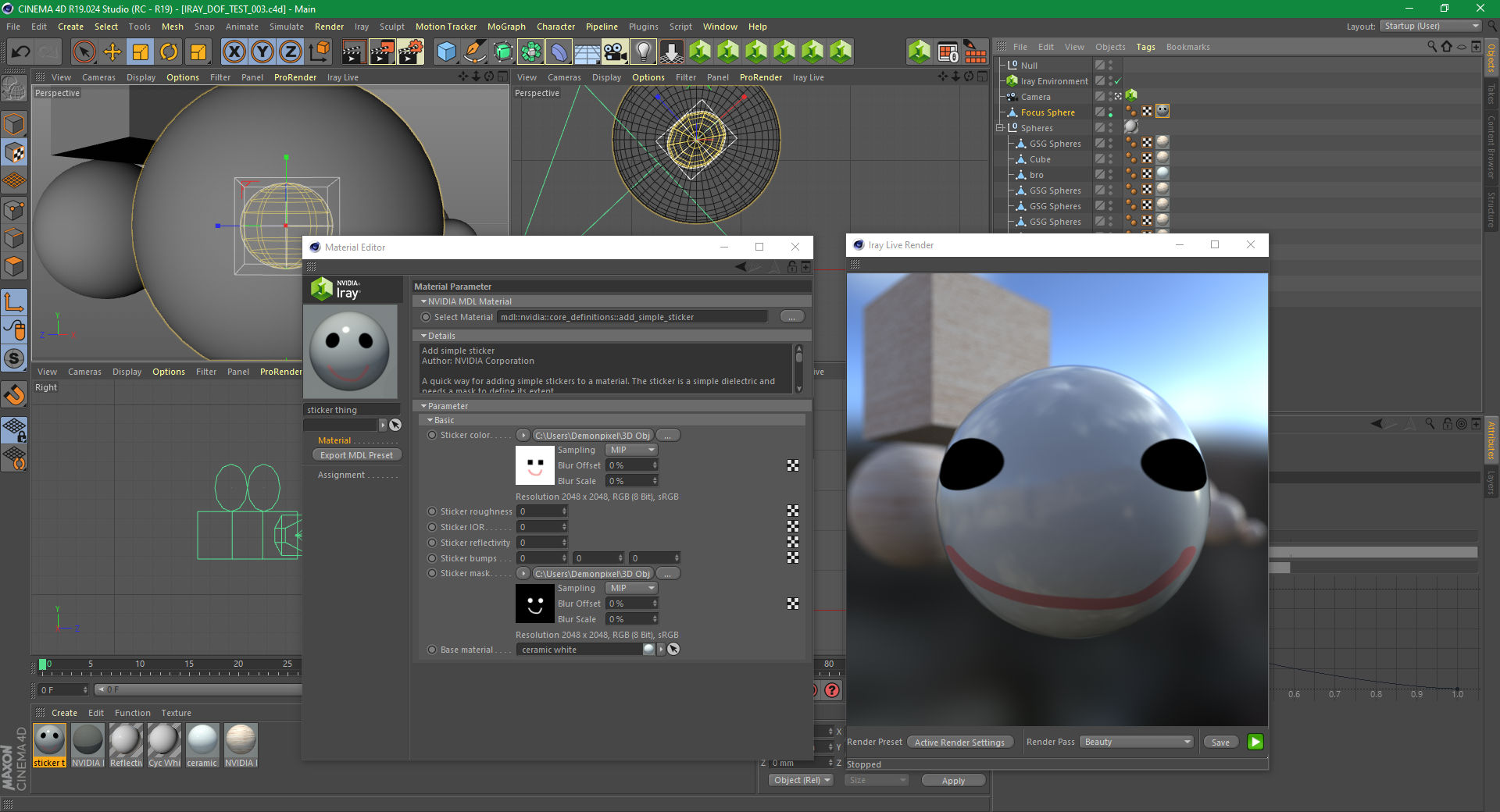1500x812 pixels.
Task: Click Export MDL Preset button
Action: 356,455
